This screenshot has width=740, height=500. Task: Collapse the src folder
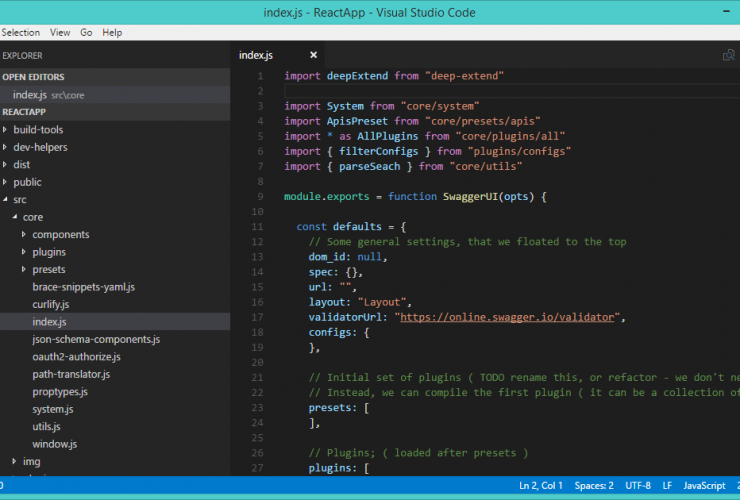pyautogui.click(x=20, y=199)
